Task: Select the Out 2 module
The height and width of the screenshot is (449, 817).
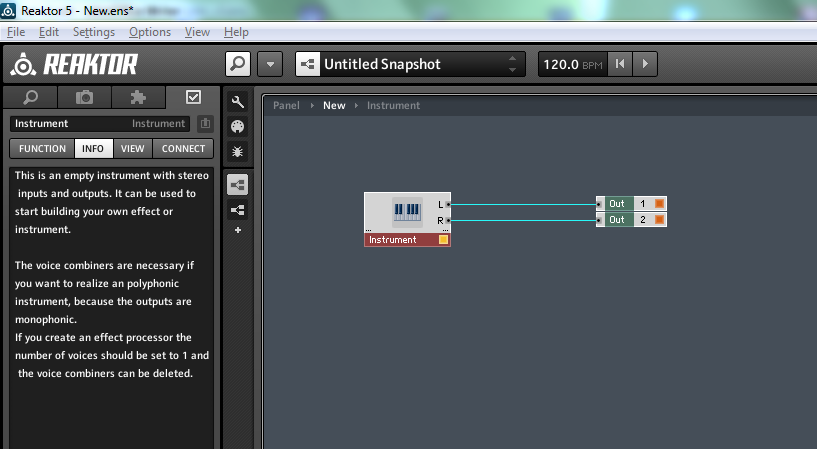Action: click(632, 220)
